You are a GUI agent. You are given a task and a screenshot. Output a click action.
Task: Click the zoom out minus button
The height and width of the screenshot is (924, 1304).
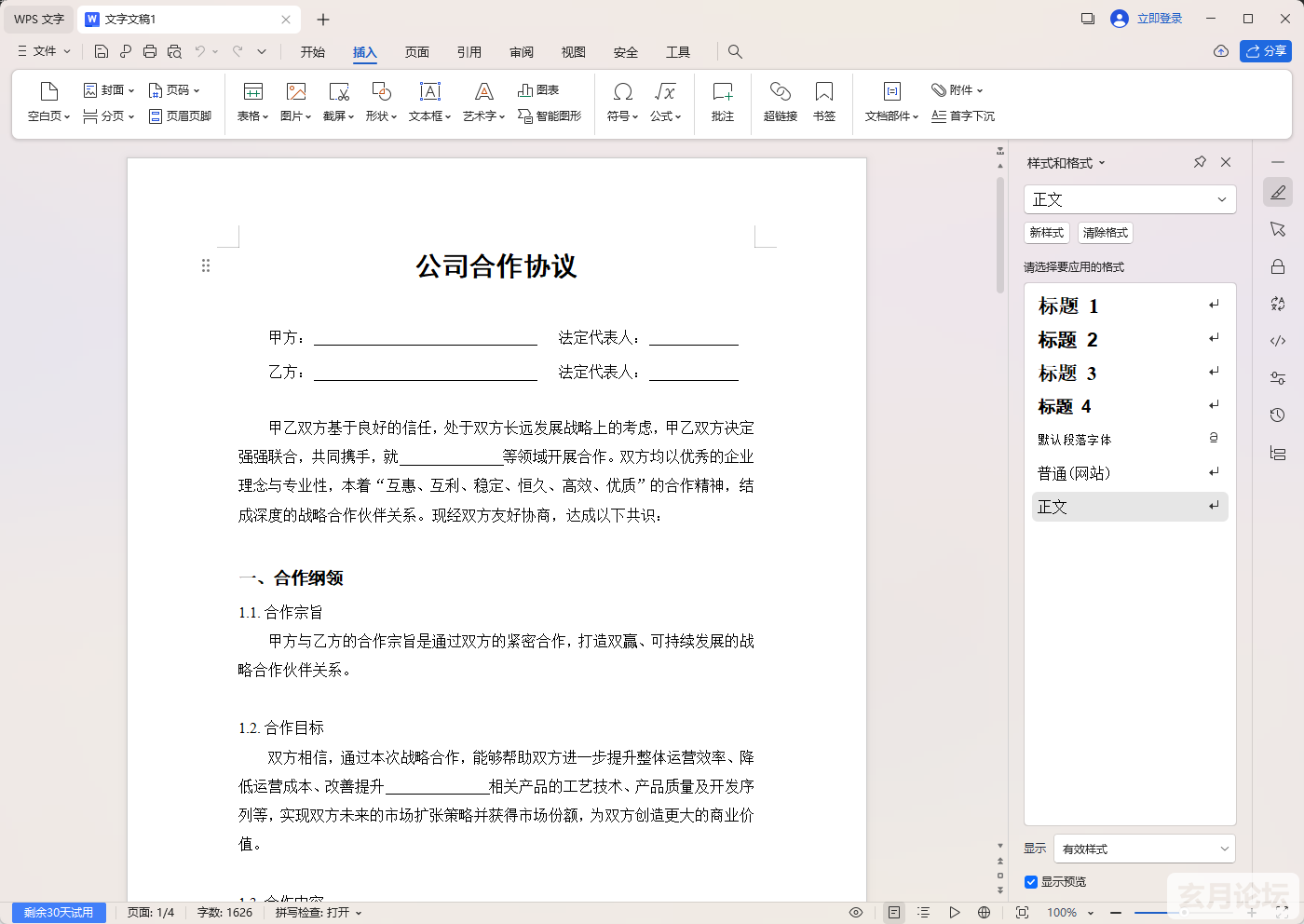pyautogui.click(x=1116, y=913)
